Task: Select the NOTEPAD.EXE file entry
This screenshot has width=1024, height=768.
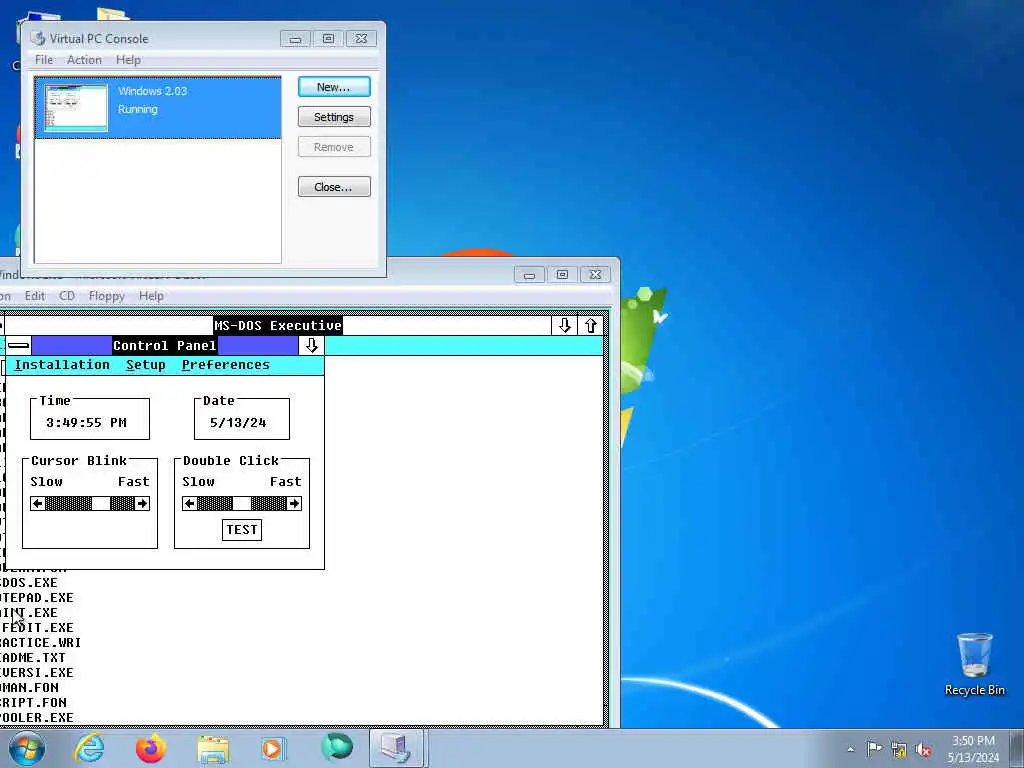Action: (37, 598)
